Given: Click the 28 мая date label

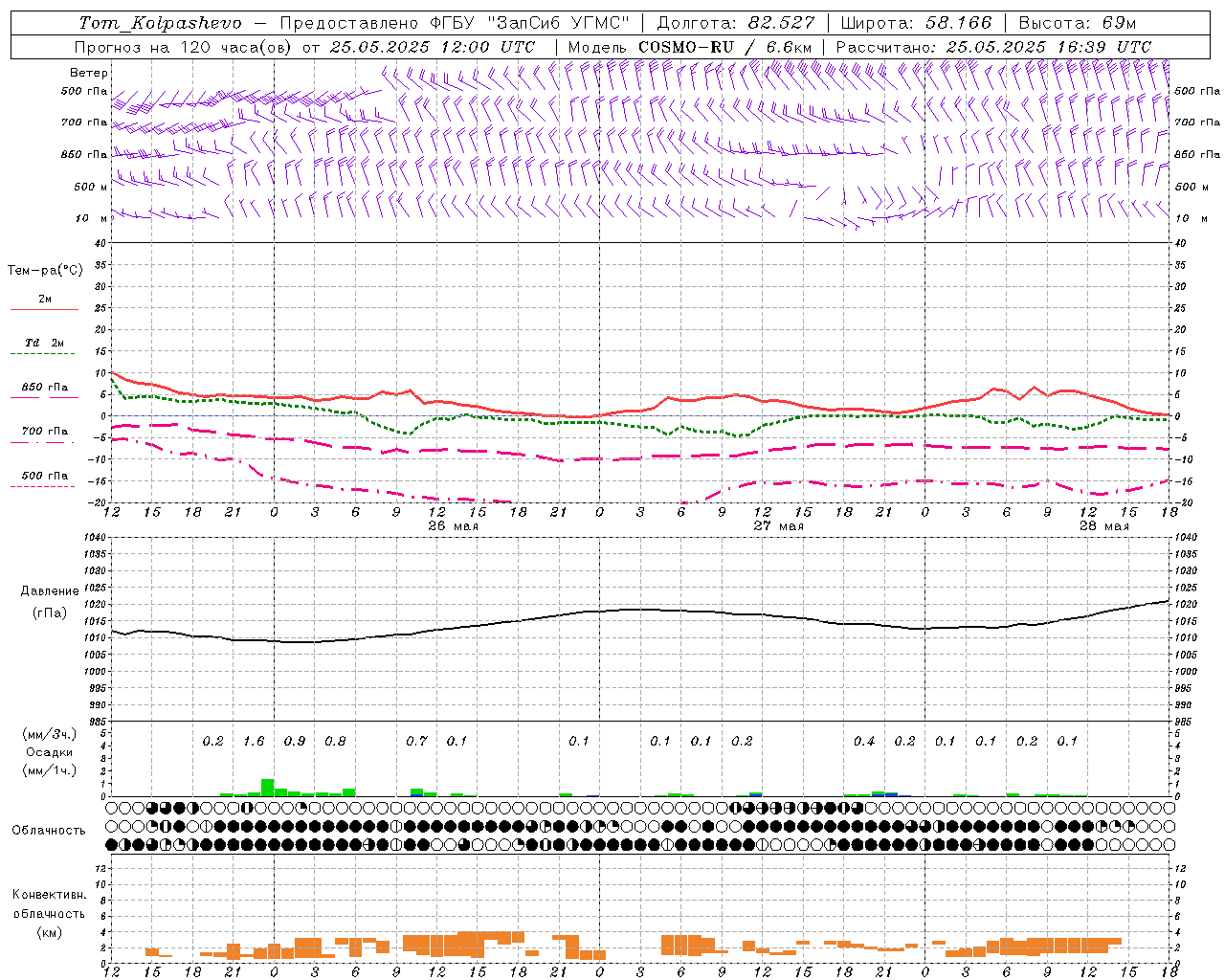Looking at the screenshot, I should coord(1103,526).
